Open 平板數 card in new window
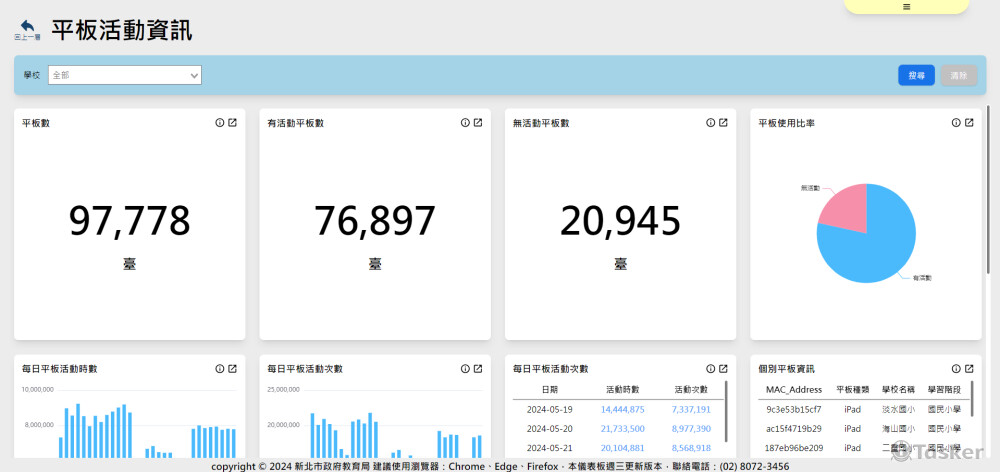 (x=232, y=123)
